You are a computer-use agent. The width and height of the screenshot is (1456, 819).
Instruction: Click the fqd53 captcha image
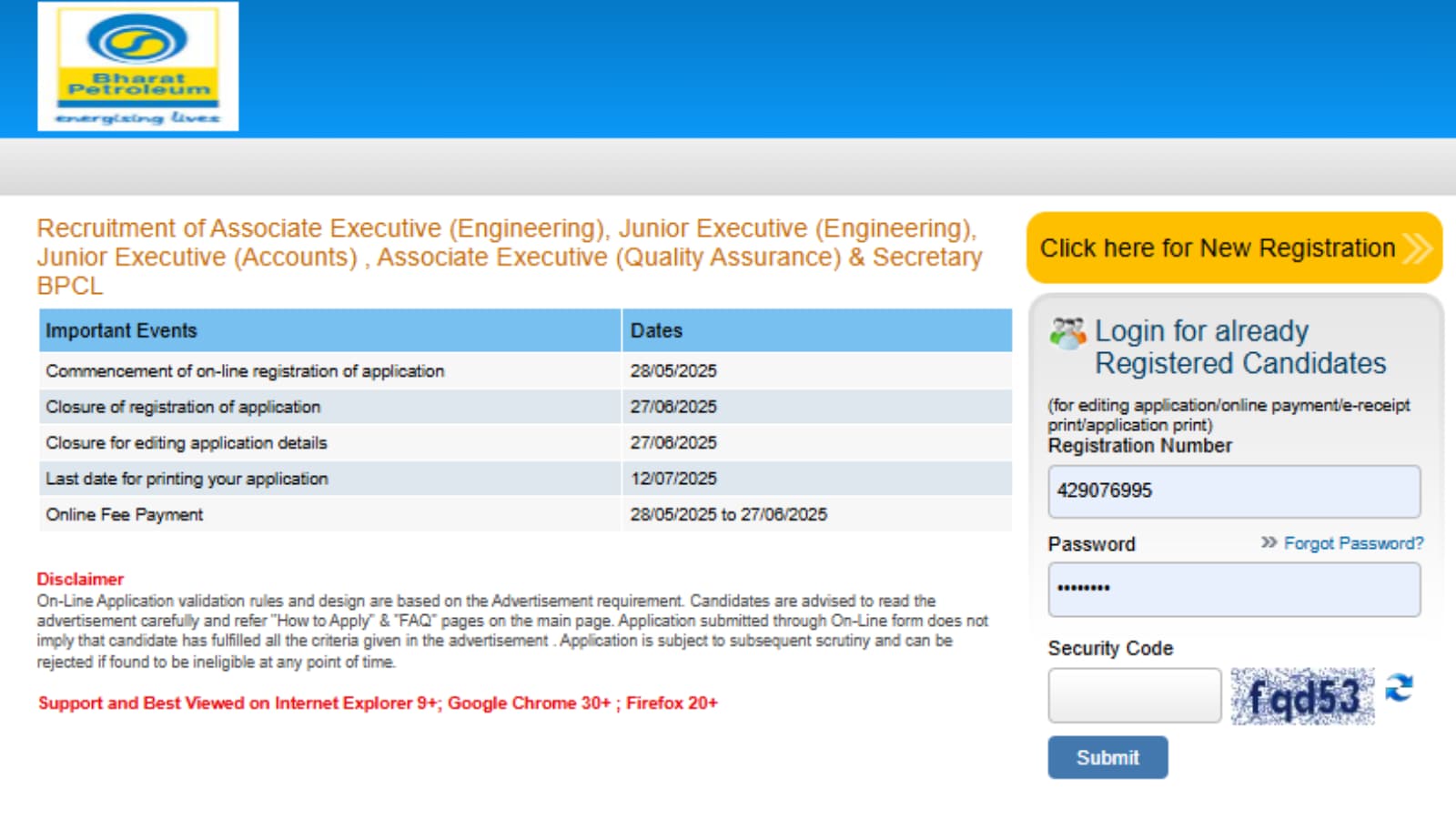pos(1302,696)
